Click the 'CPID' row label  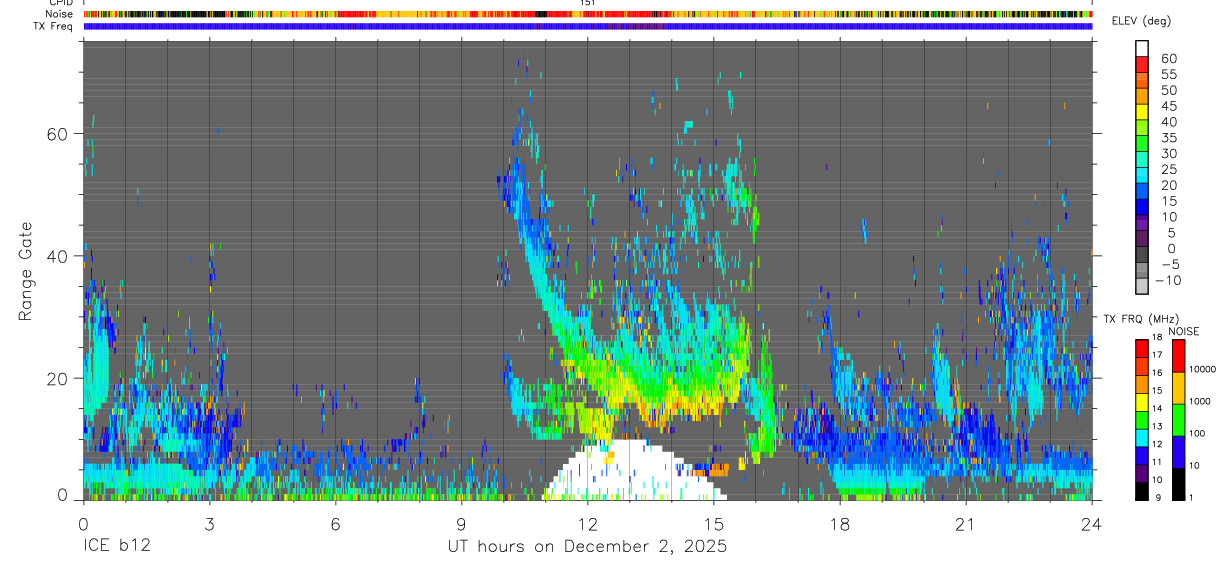point(61,3)
